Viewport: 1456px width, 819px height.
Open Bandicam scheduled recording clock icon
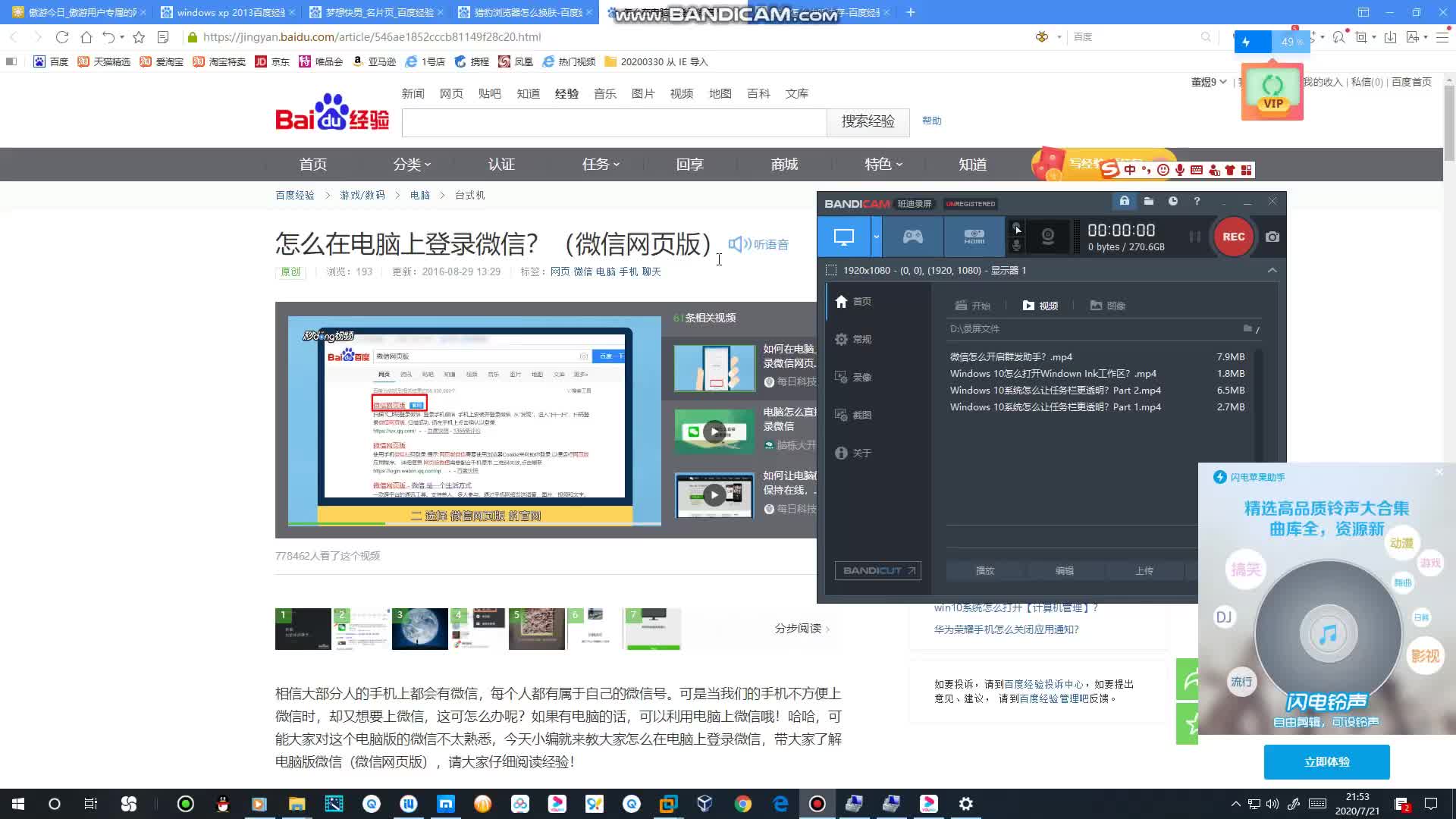pyautogui.click(x=1173, y=201)
